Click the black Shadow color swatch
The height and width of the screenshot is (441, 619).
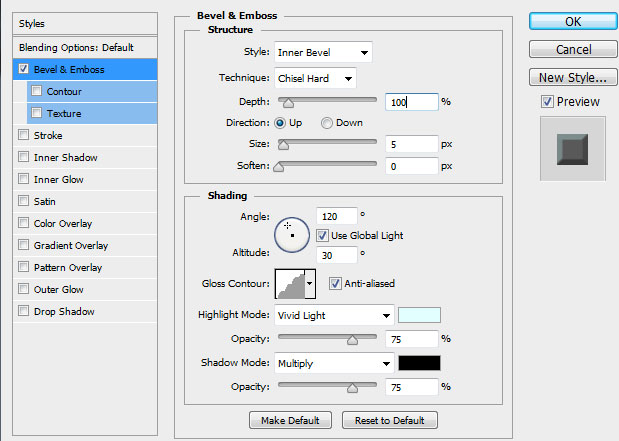point(419,363)
